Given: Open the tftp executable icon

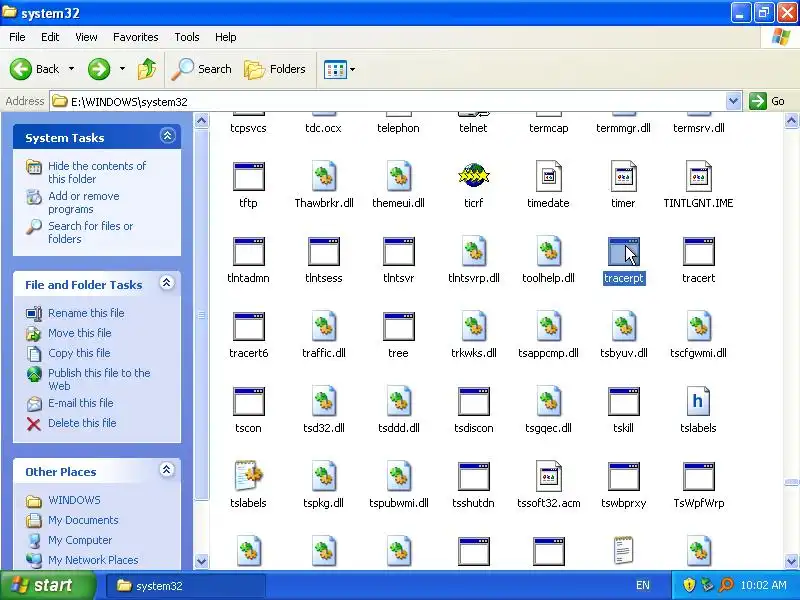Looking at the screenshot, I should click(248, 177).
